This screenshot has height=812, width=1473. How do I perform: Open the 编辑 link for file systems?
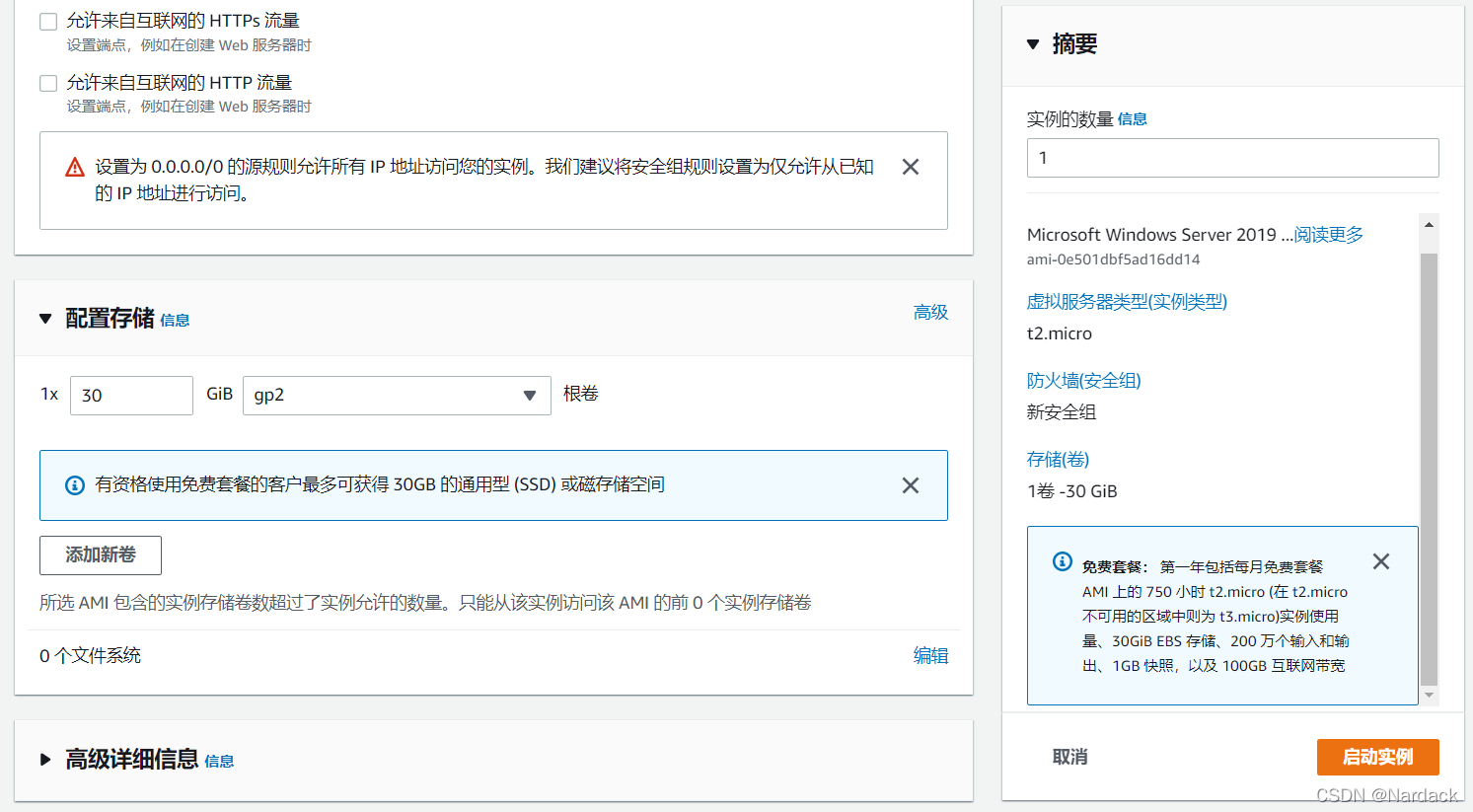tap(930, 655)
